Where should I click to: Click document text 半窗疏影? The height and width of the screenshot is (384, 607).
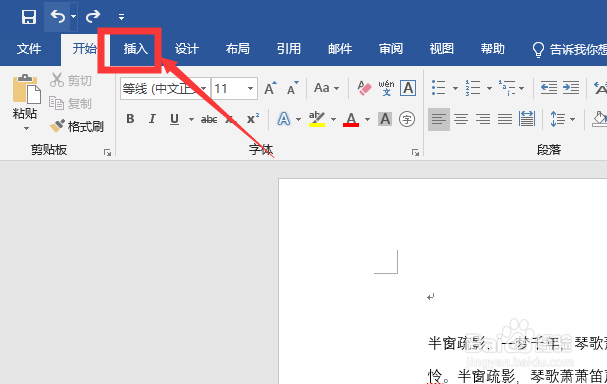[x=456, y=343]
